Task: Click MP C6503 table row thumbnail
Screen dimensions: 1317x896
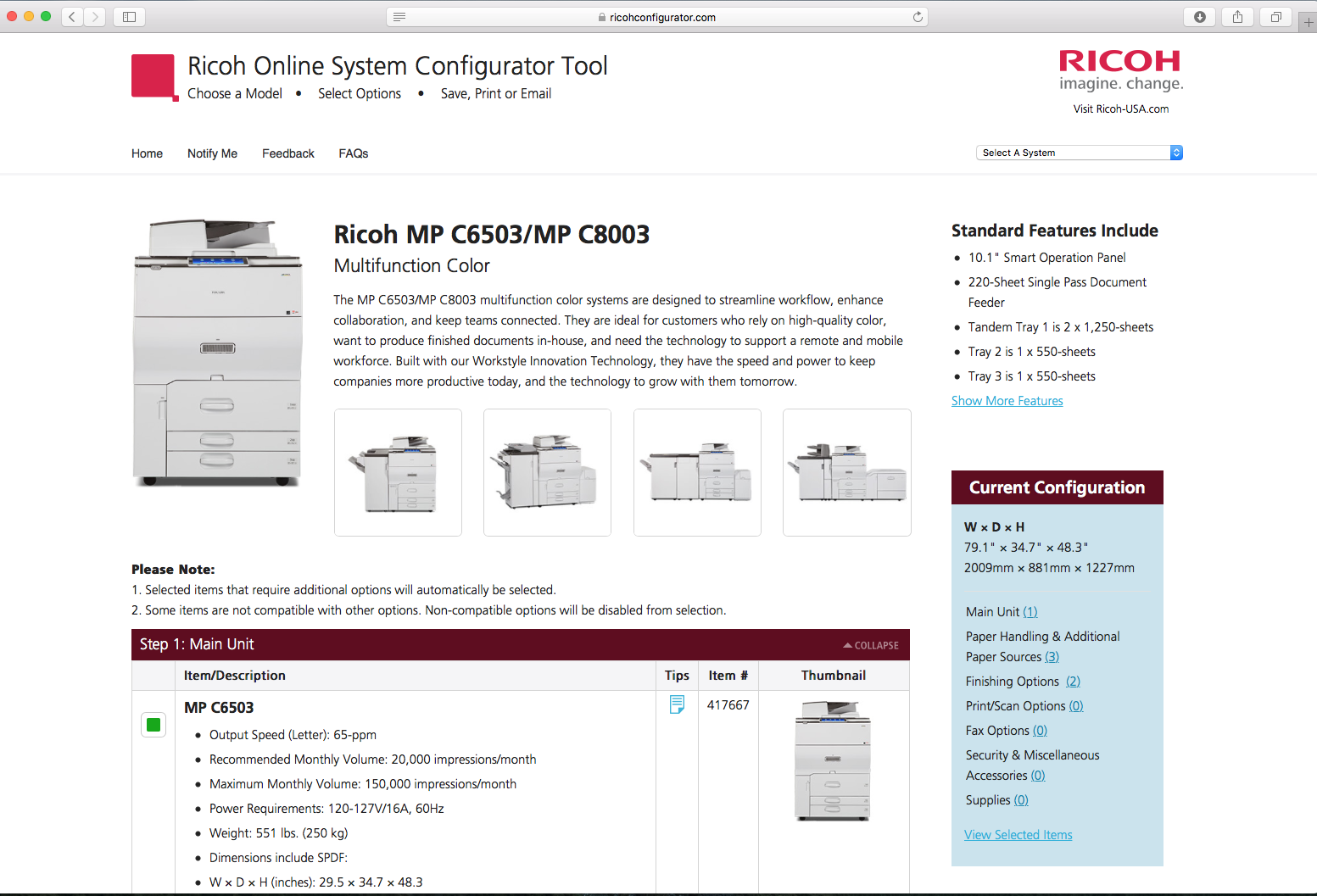Action: (833, 761)
